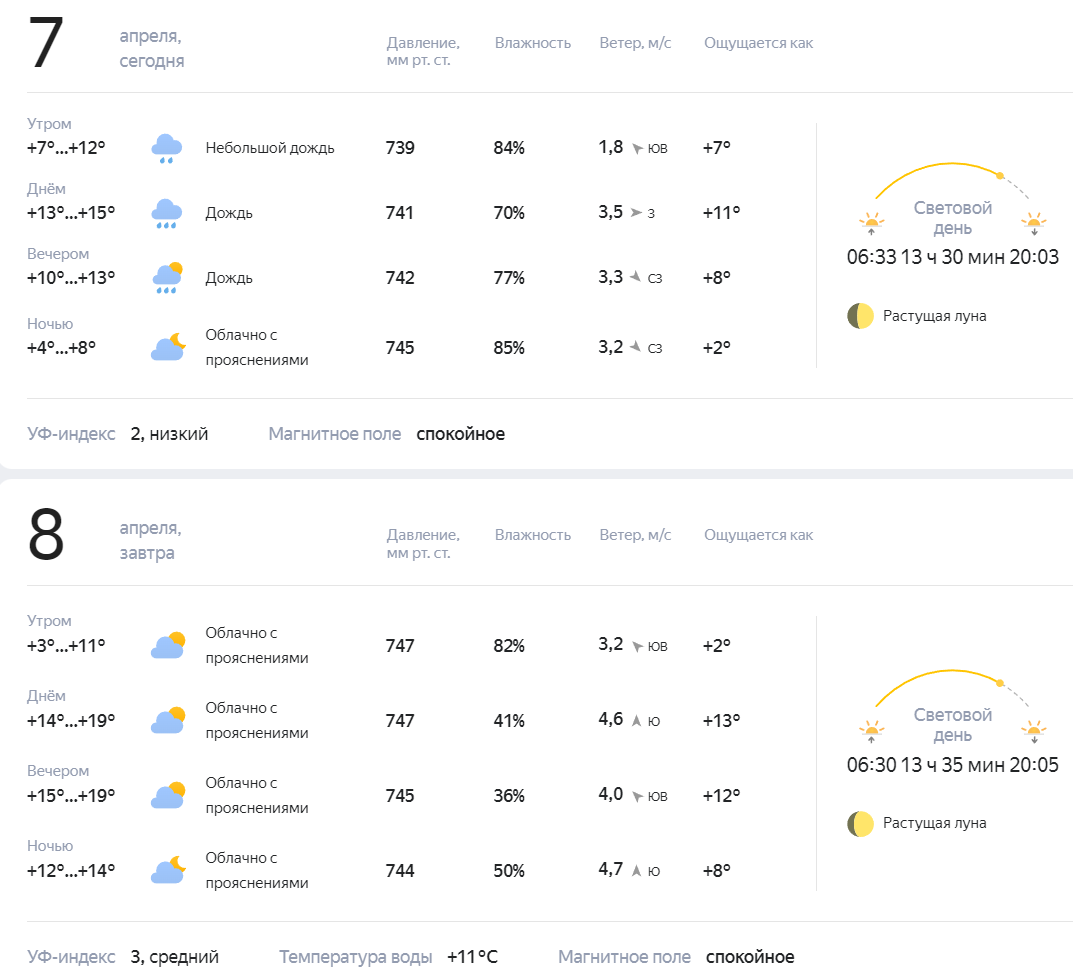Click the cloud and moon icon for April 7 night
Image resolution: width=1073 pixels, height=979 pixels.
168,348
